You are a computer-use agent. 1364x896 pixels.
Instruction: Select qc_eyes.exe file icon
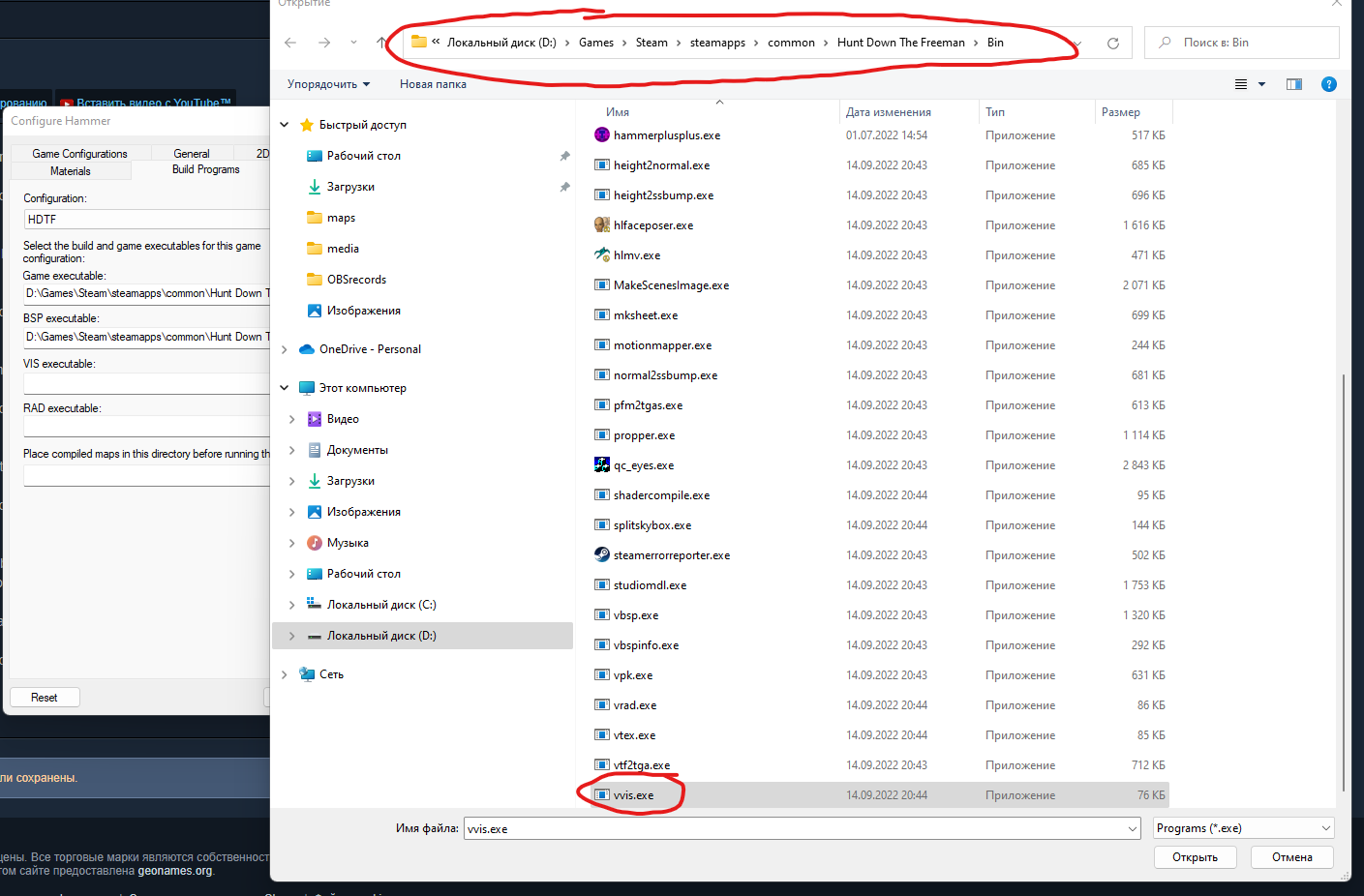[602, 465]
